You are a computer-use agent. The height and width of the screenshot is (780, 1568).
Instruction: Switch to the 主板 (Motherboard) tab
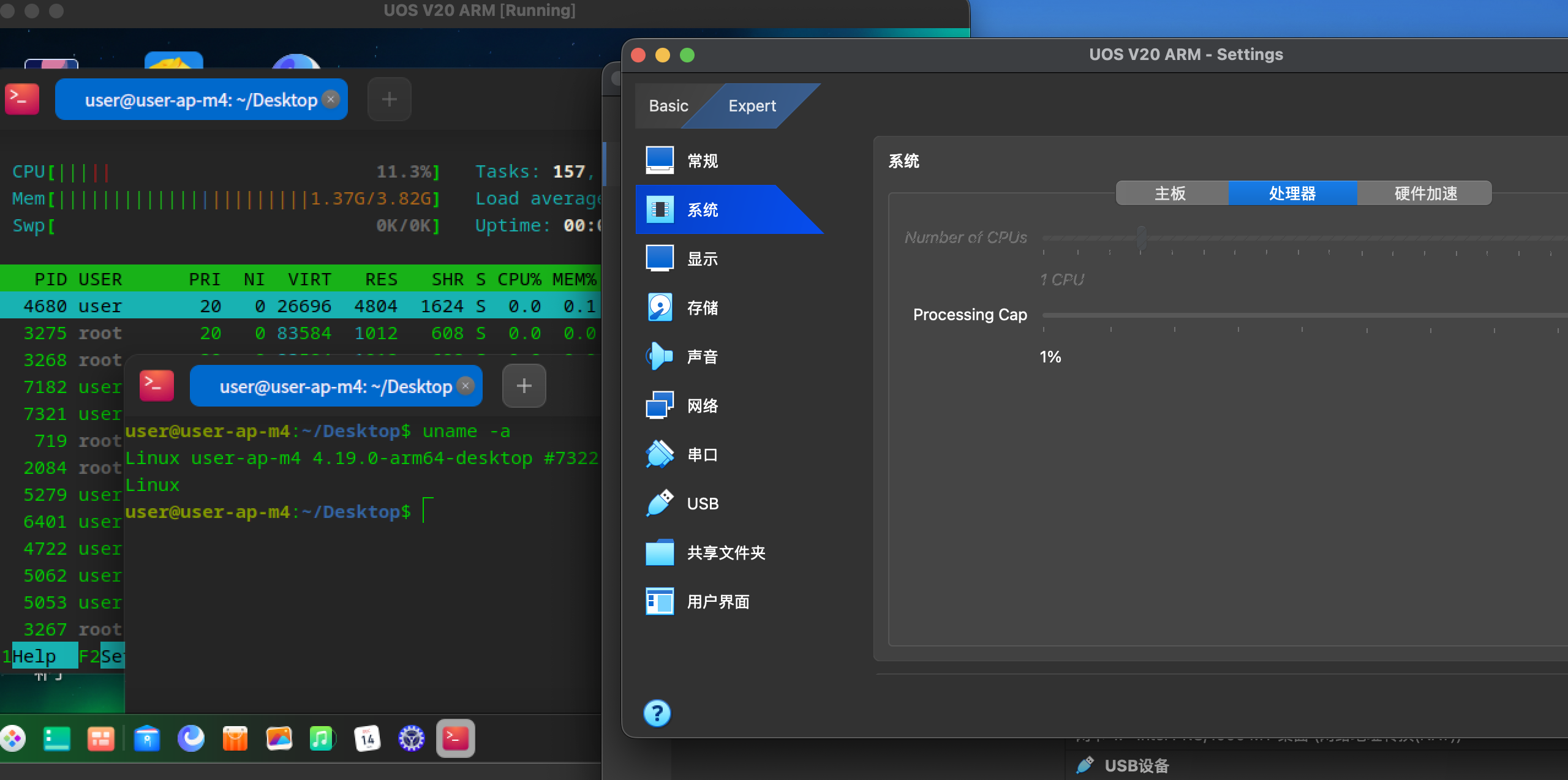[1170, 193]
